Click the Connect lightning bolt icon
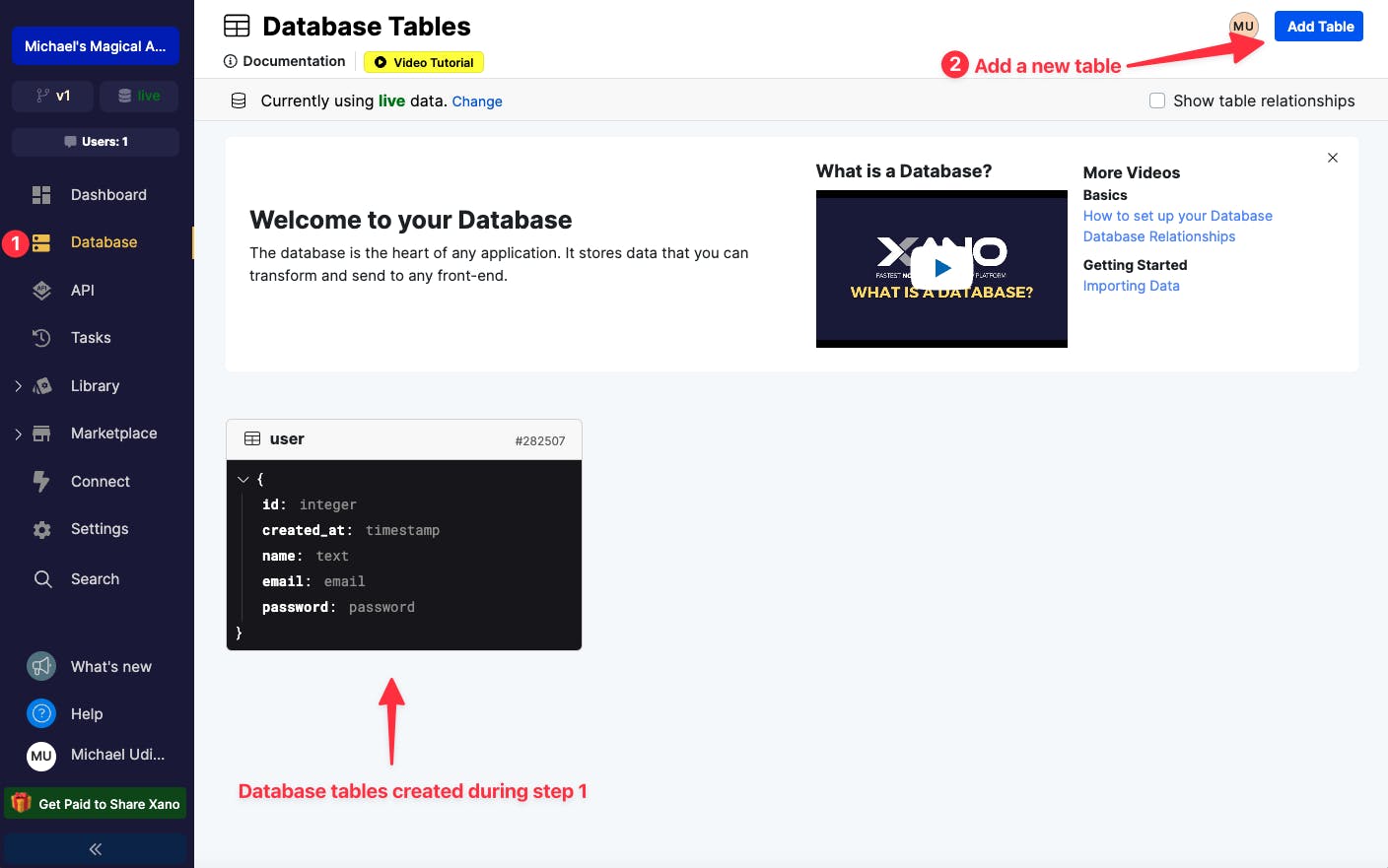Screen dimensions: 1388x868 pyautogui.click(x=41, y=482)
